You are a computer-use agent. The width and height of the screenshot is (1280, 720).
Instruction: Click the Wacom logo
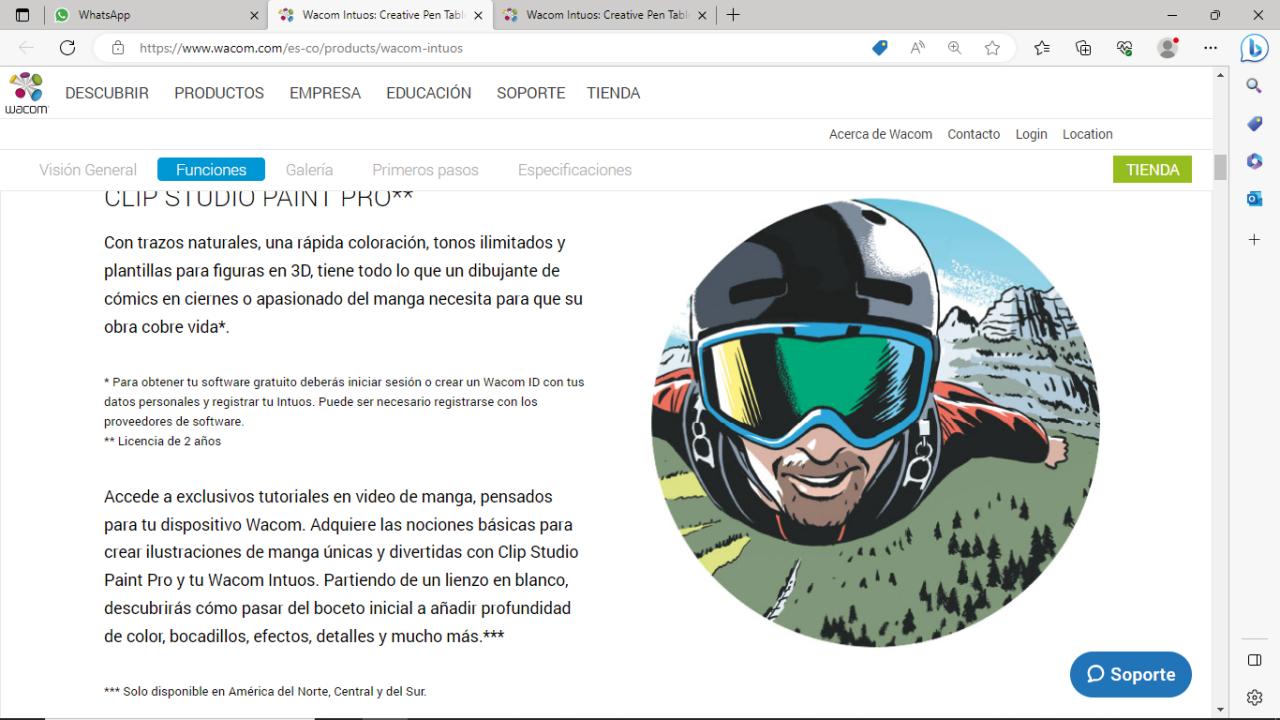[26, 93]
